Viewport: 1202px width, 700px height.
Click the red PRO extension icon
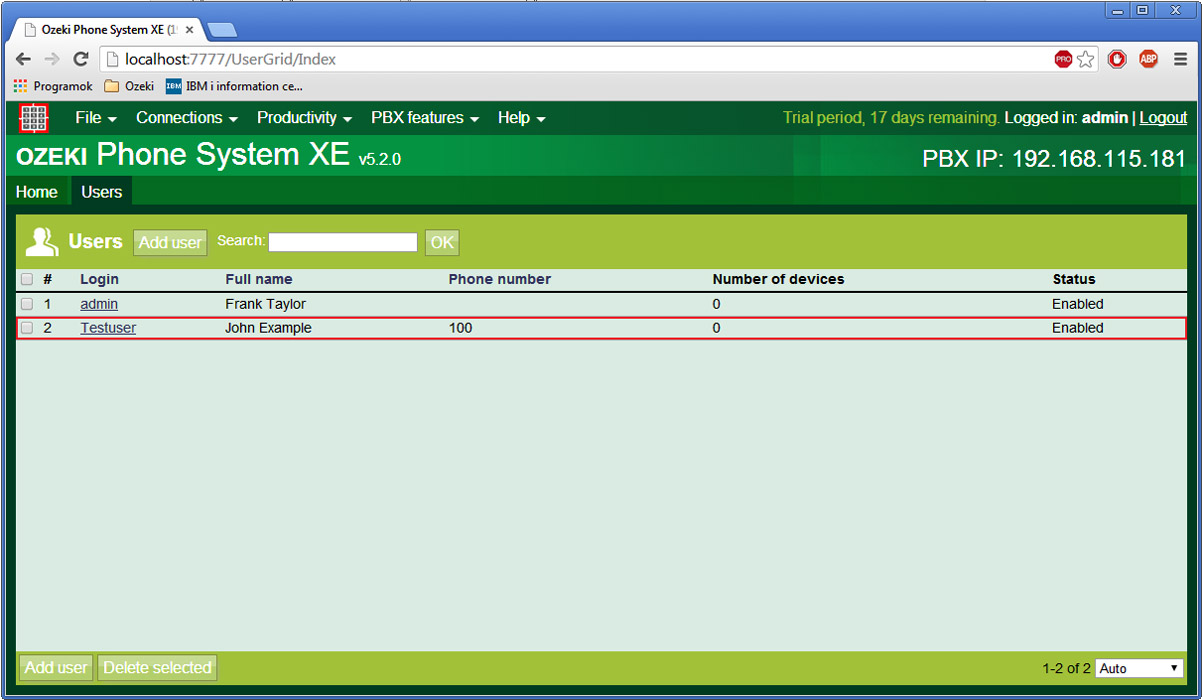coord(1063,59)
